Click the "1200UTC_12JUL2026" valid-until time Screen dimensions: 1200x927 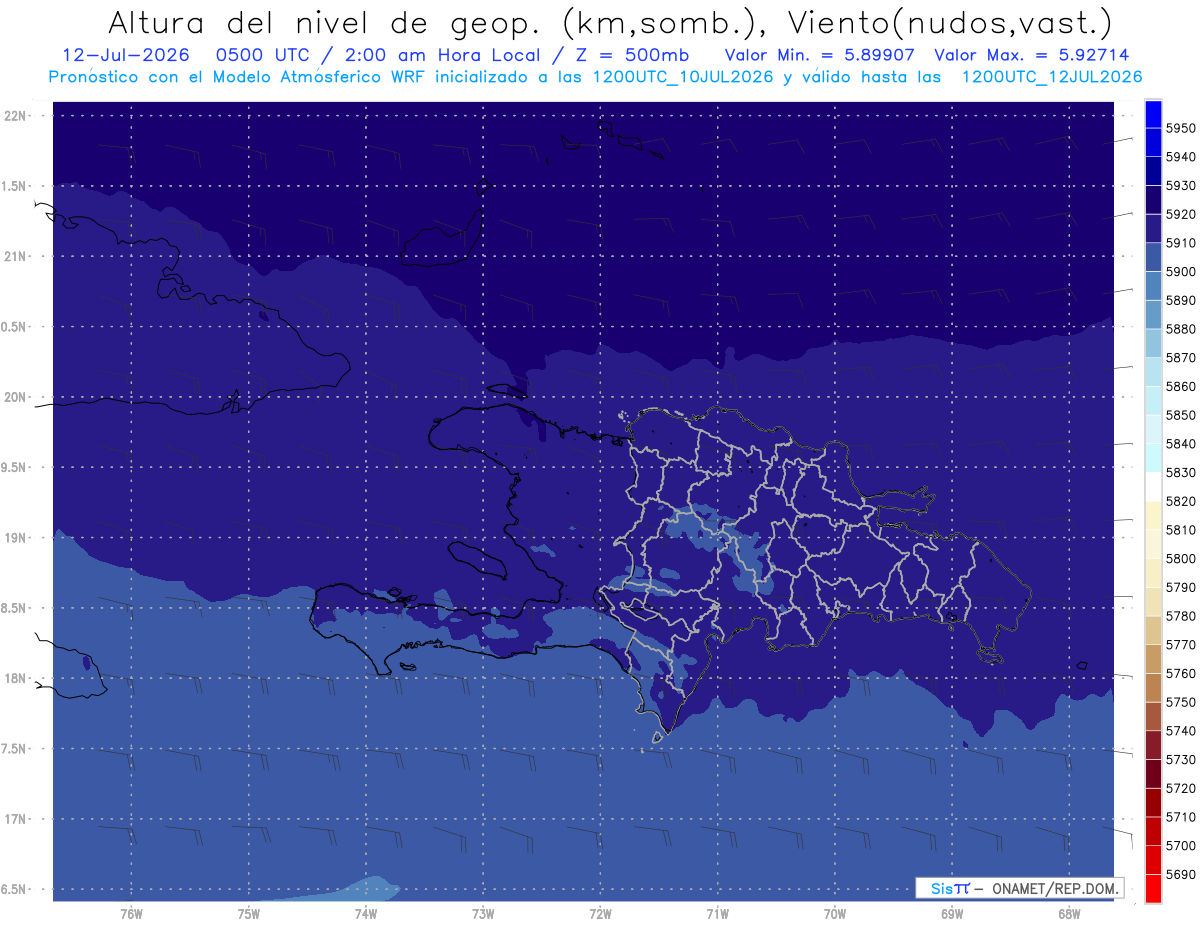point(1051,76)
